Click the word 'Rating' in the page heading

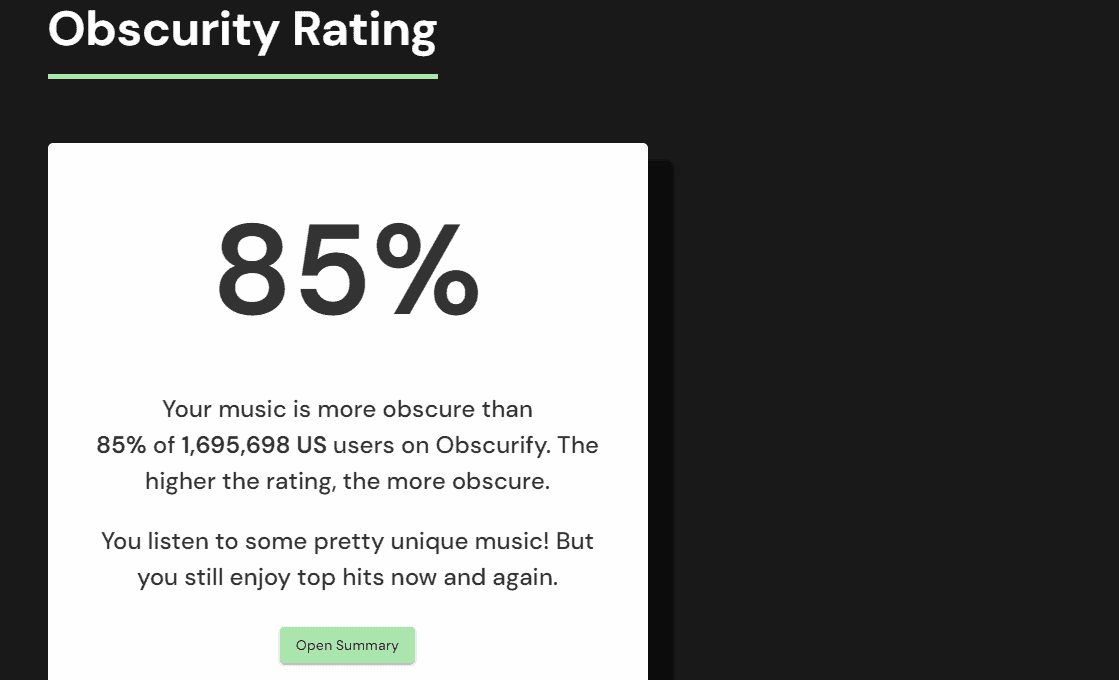pos(365,30)
